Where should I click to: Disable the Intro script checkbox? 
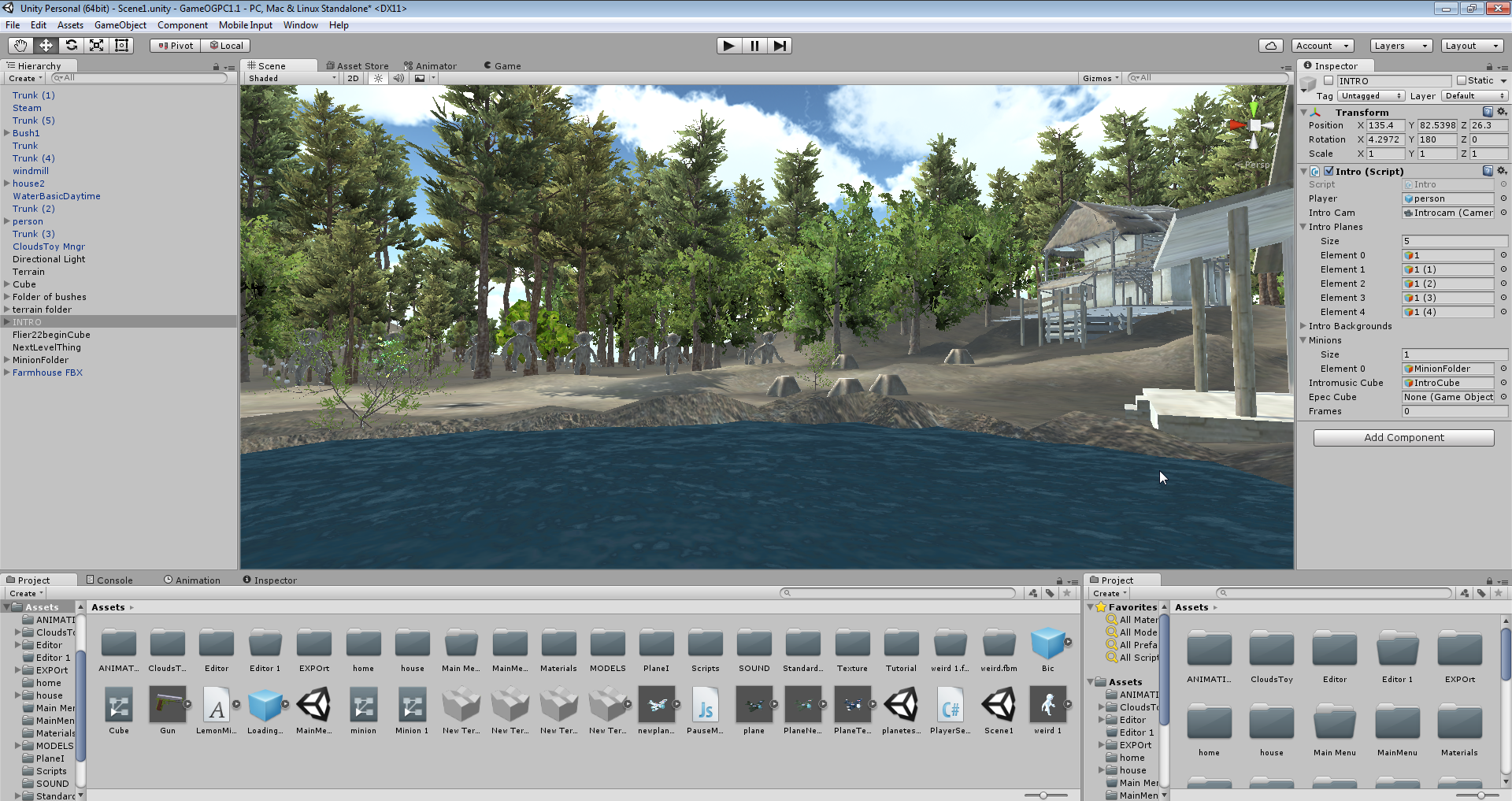1329,171
